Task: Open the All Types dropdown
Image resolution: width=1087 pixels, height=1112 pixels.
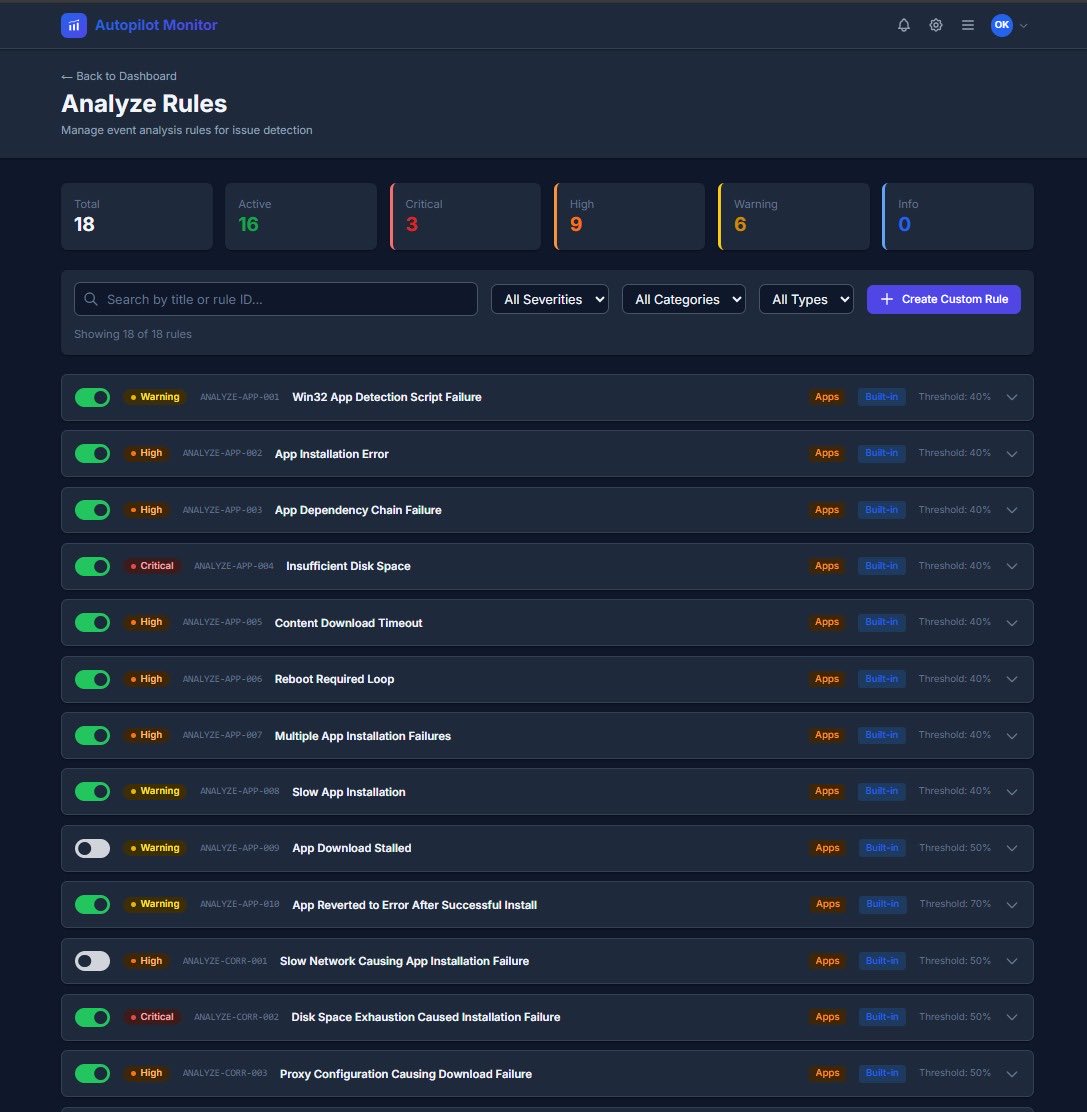Action: tap(806, 299)
